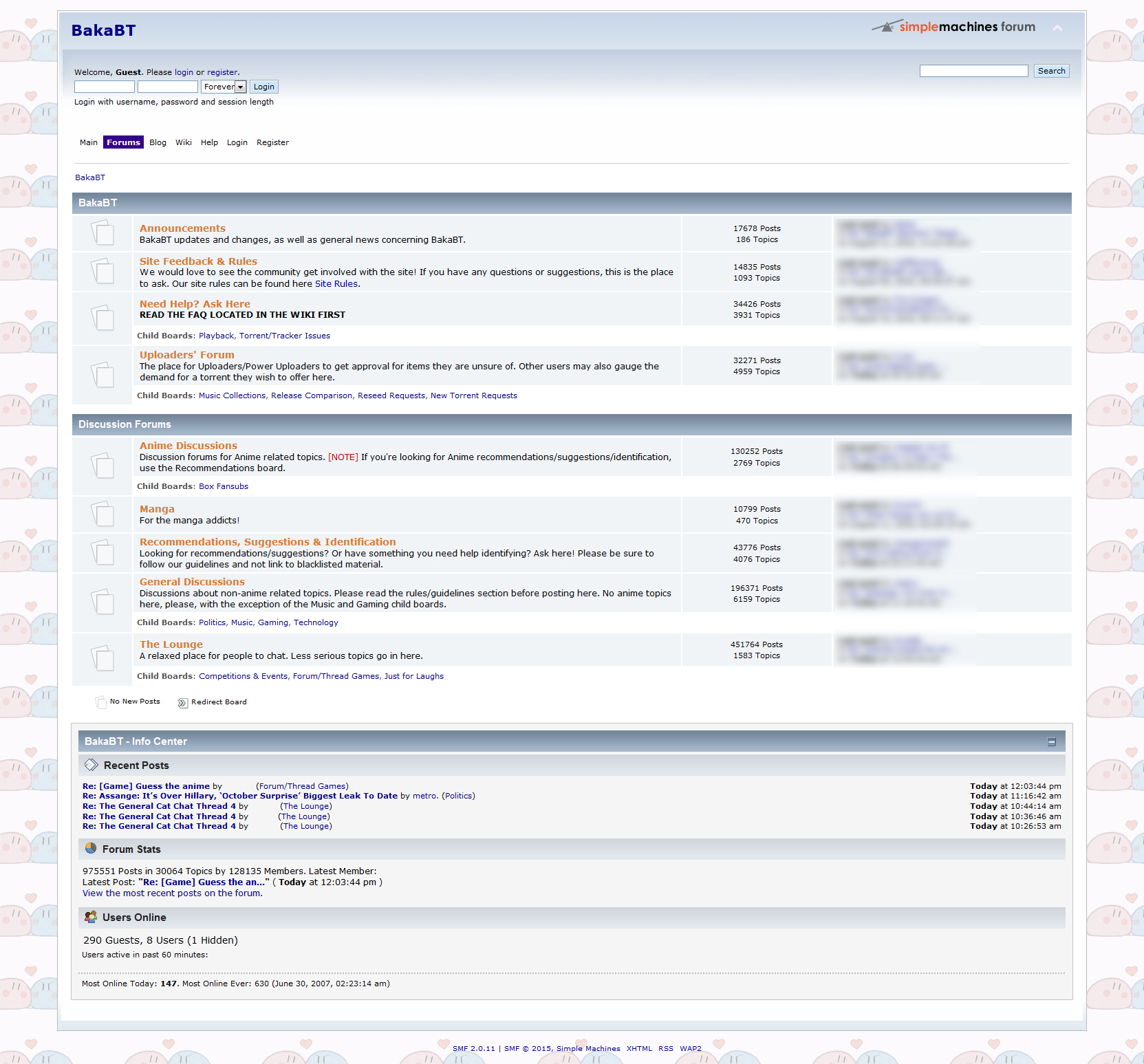Open the WAP2 footer link

pyautogui.click(x=691, y=1049)
